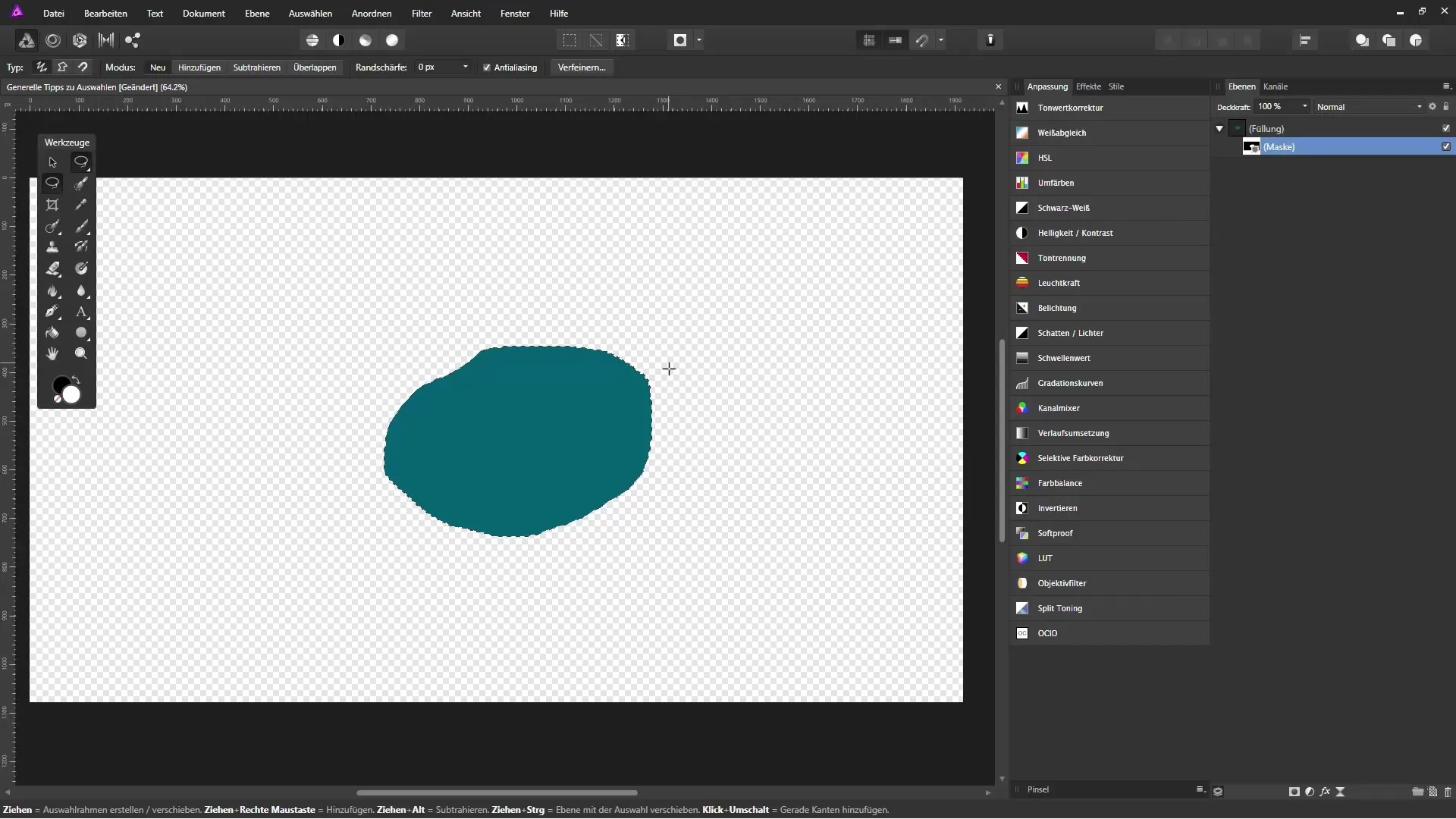Screen dimensions: 1456x819
Task: Click the Deselect toolbar icon
Action: pos(596,40)
